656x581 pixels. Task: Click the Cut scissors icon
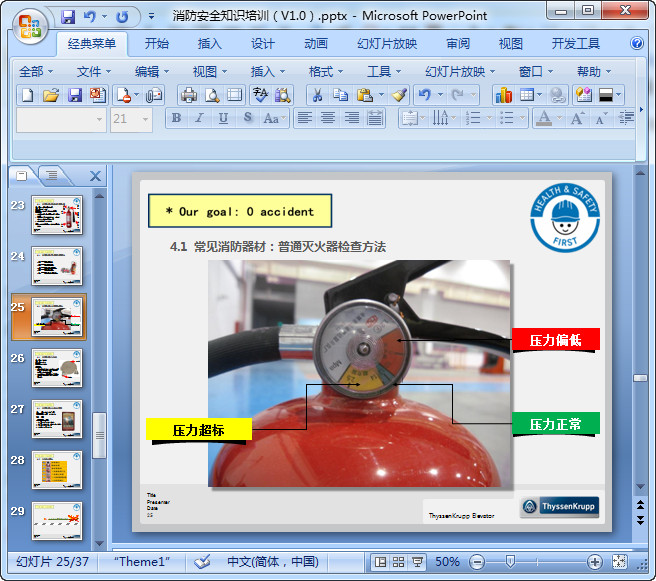318,95
